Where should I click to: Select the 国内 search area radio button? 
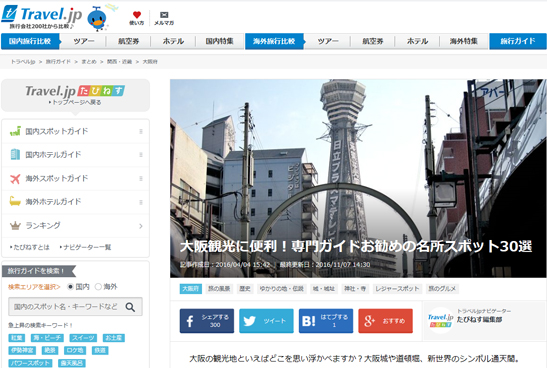[x=70, y=287]
